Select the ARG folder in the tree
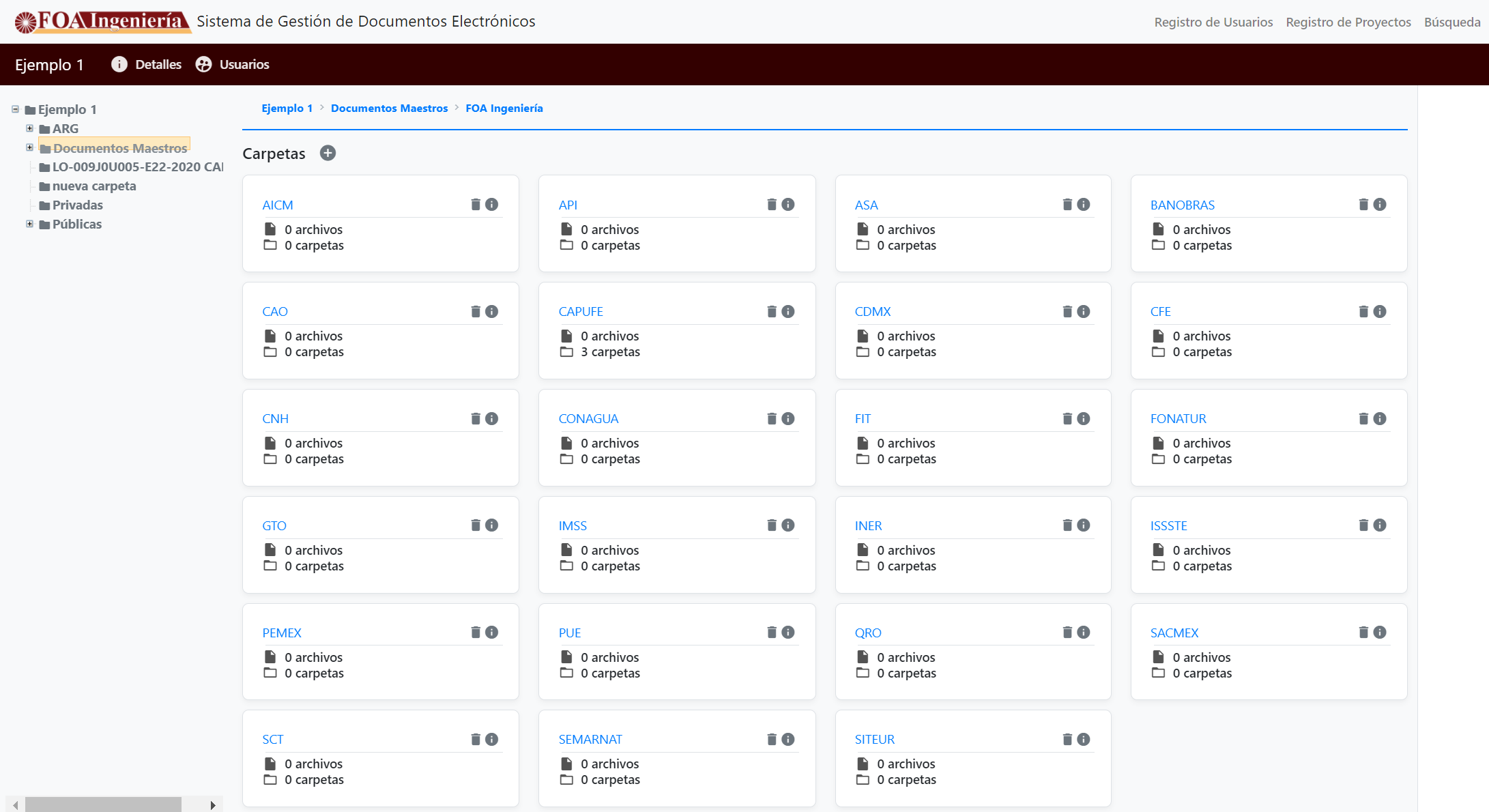 click(x=59, y=129)
